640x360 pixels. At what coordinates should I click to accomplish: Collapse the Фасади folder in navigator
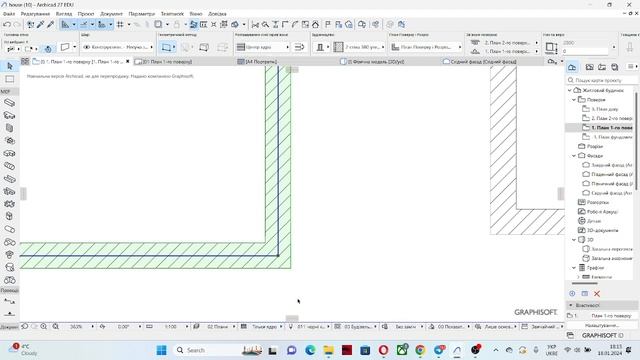574,156
